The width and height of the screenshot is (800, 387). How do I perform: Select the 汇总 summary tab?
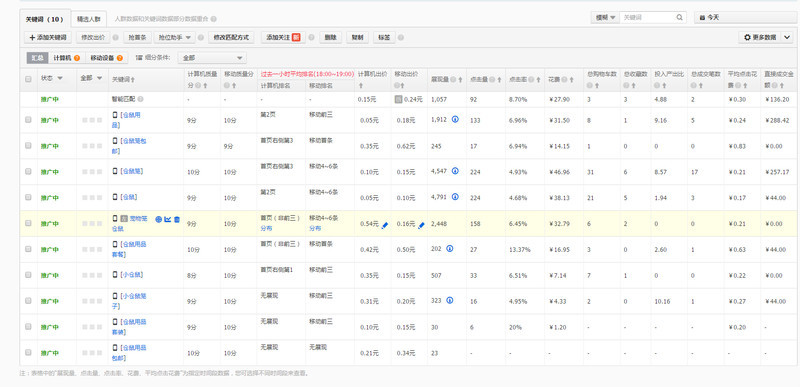click(x=37, y=58)
